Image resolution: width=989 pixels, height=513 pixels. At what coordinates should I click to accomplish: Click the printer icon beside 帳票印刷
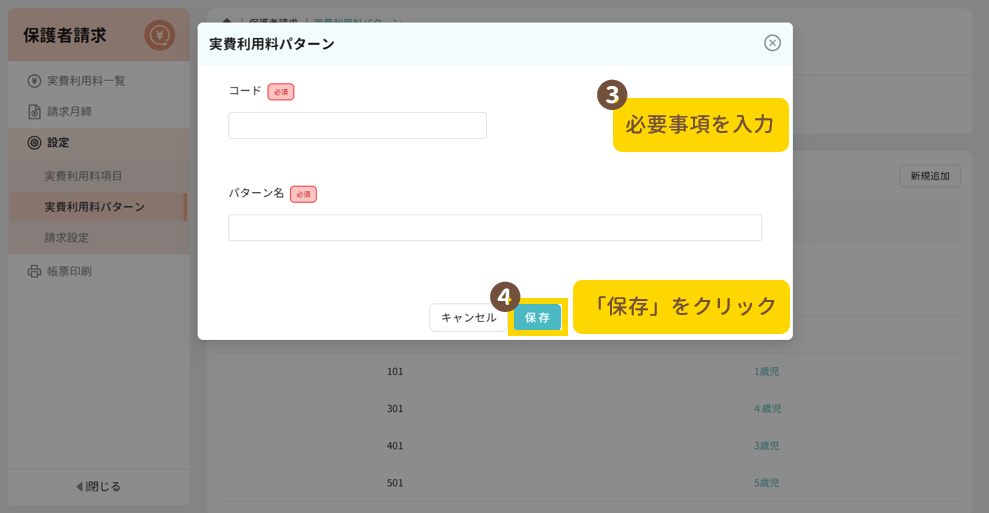[x=34, y=271]
